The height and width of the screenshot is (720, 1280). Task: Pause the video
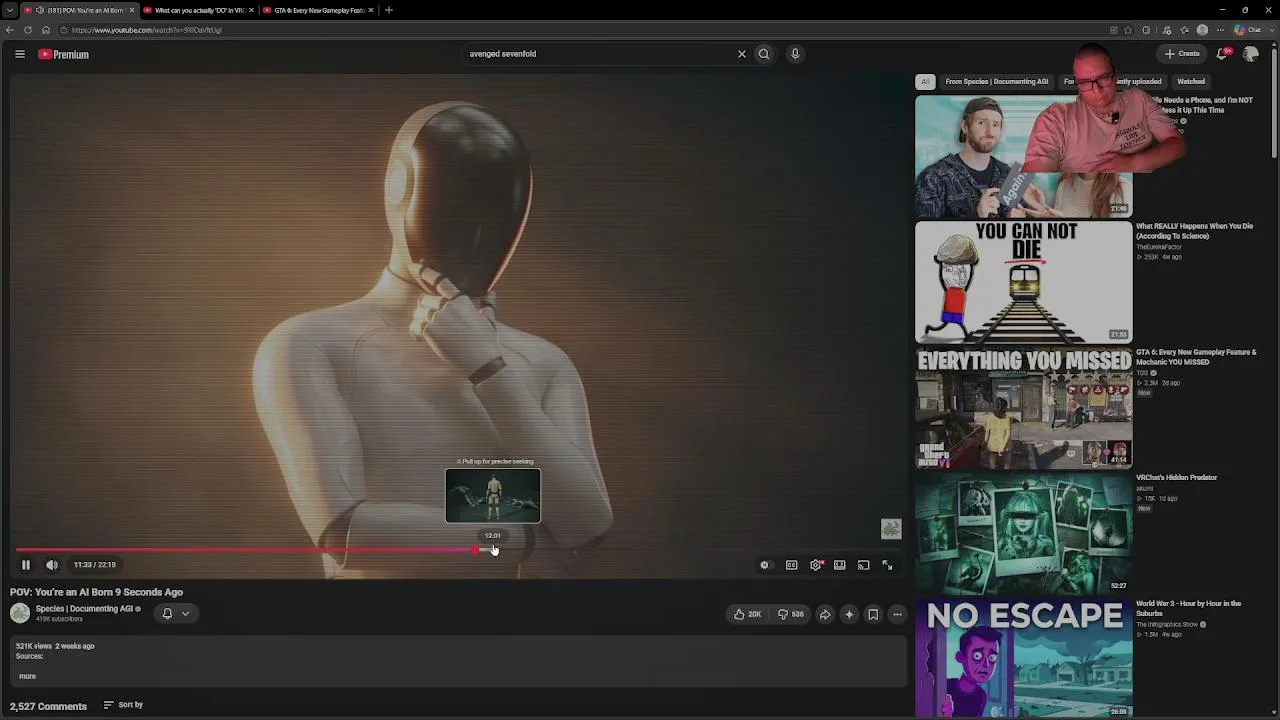(26, 565)
